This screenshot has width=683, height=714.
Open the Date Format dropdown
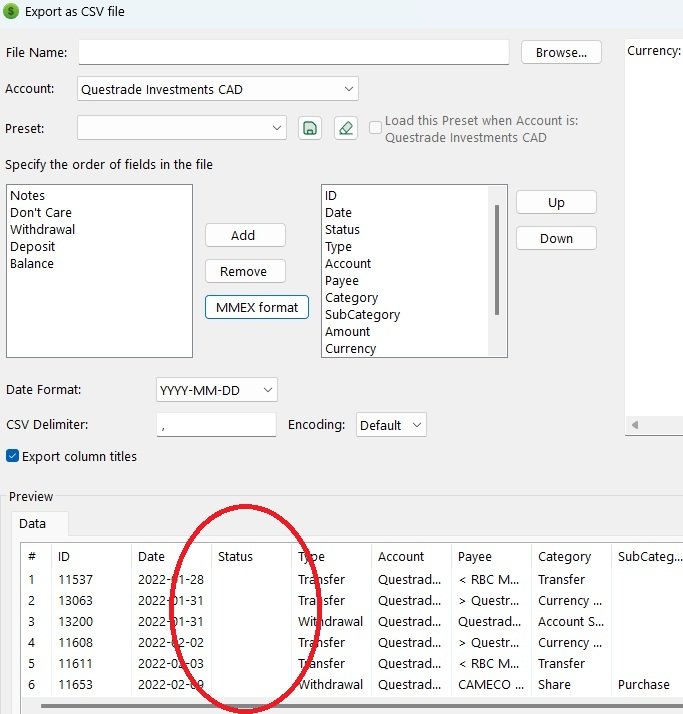coord(217,390)
